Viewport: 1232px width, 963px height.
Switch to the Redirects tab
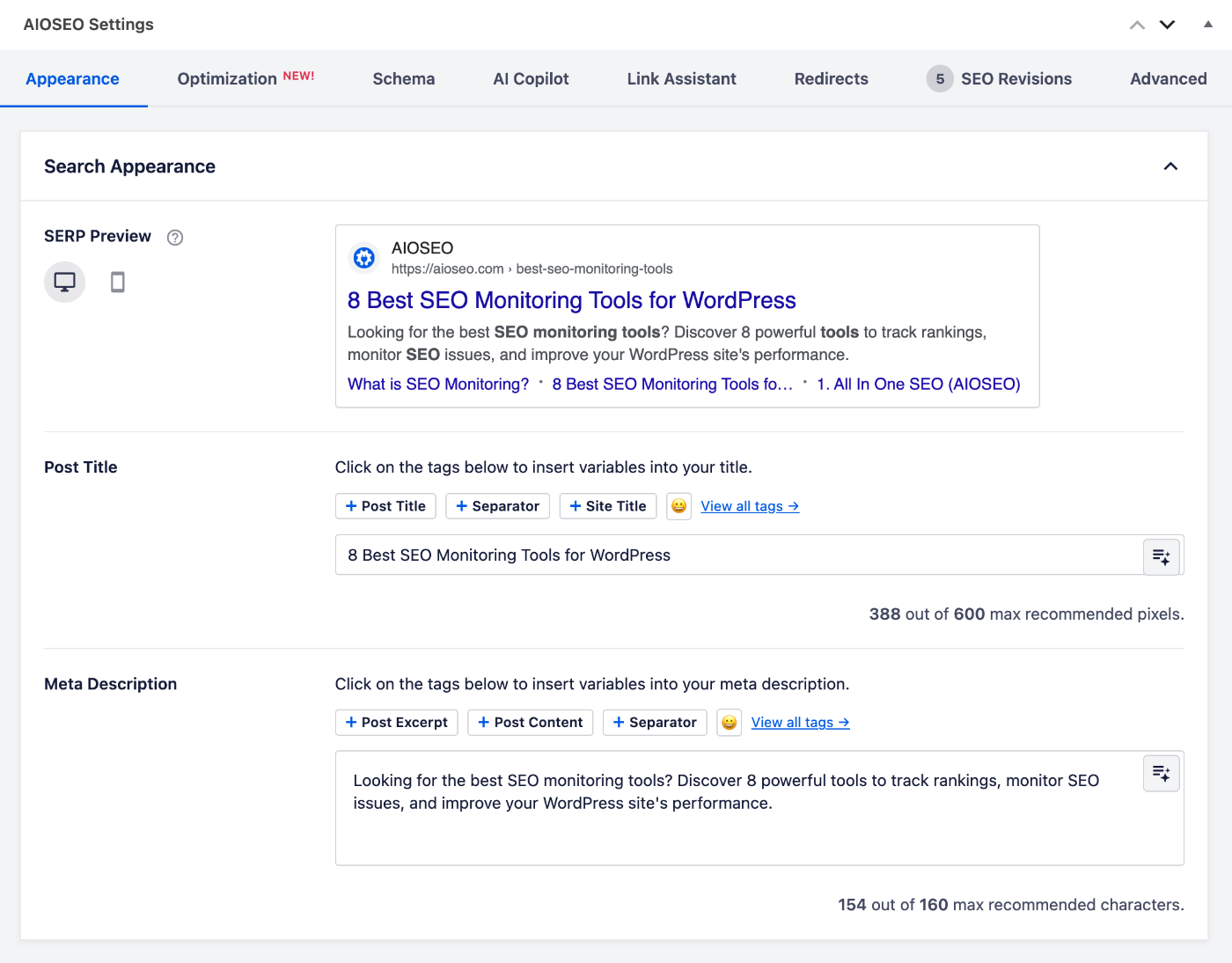(x=832, y=79)
